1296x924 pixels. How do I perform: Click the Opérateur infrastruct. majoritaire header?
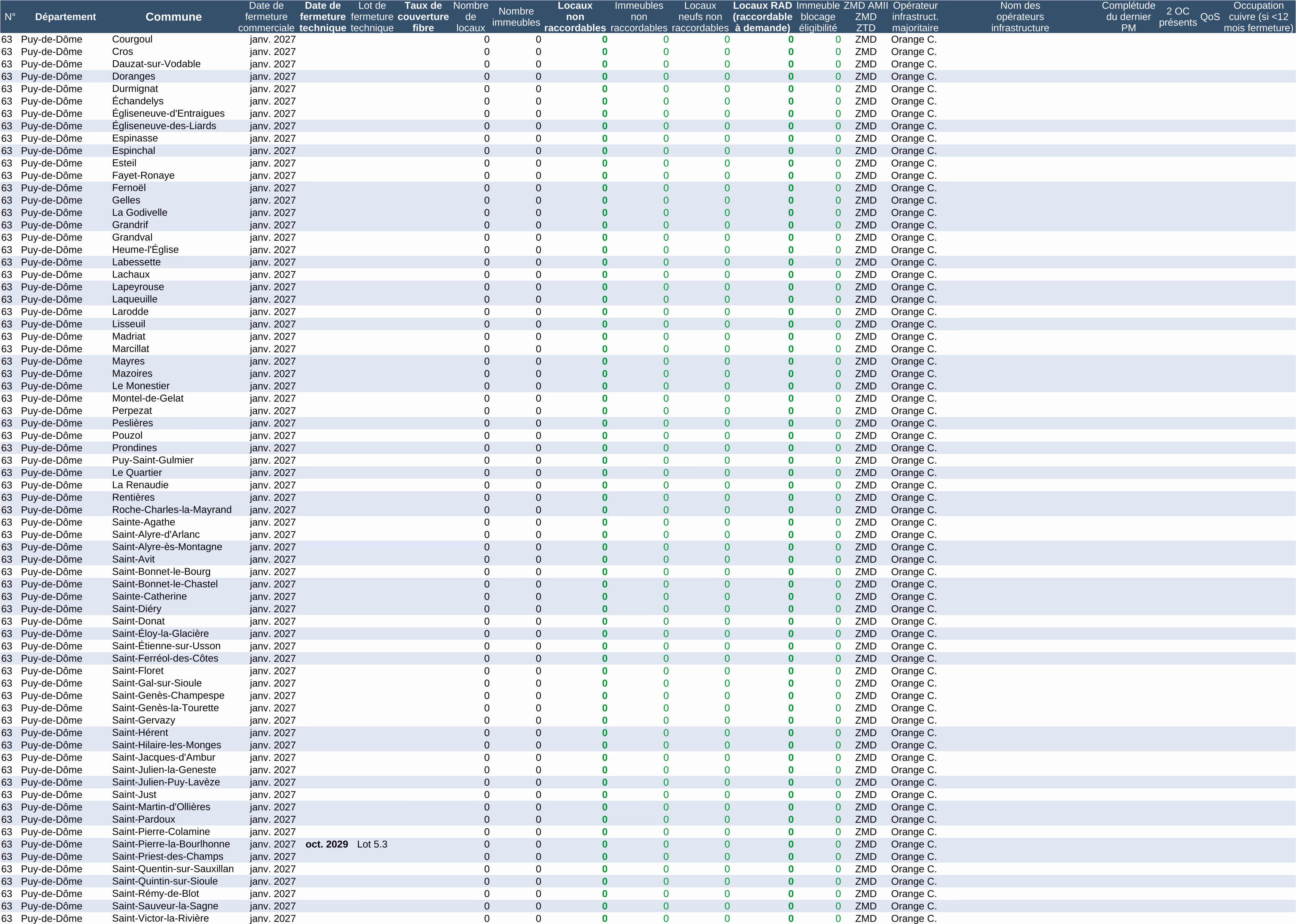pos(914,17)
